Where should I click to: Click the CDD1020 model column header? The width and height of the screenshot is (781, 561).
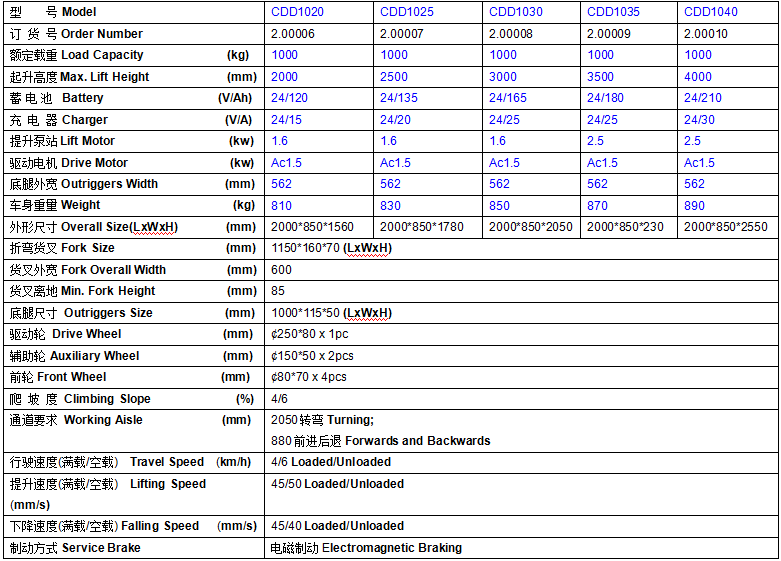[x=297, y=12]
